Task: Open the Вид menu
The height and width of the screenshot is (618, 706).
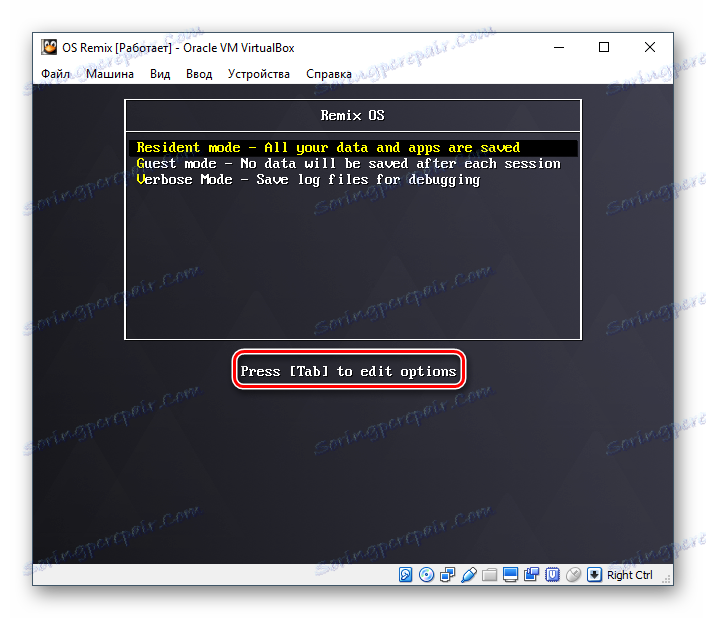Action: [160, 74]
